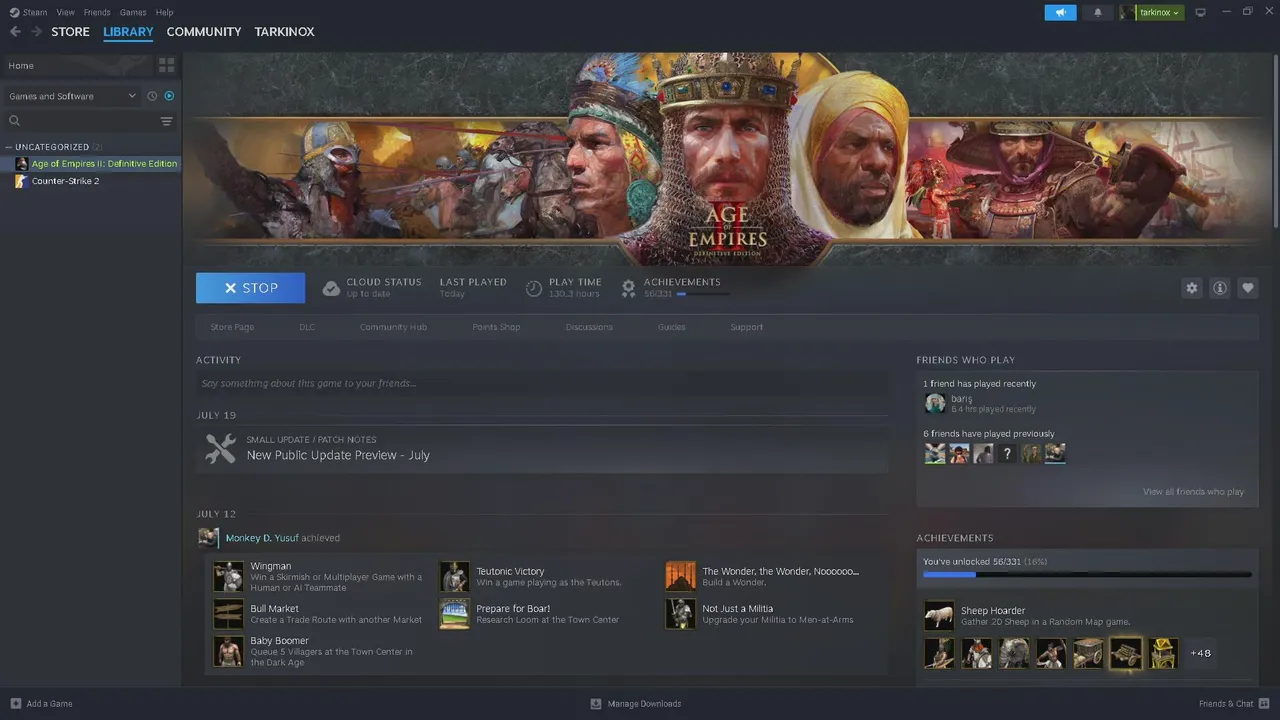Screen dimensions: 1280x720
Task: Open the Support link
Action: pyautogui.click(x=746, y=327)
